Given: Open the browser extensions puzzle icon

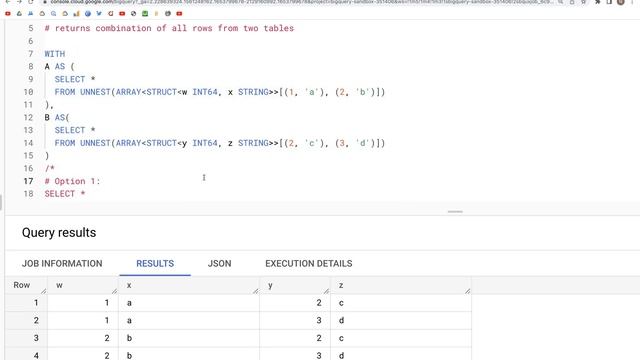Looking at the screenshot, I should pos(598,2).
